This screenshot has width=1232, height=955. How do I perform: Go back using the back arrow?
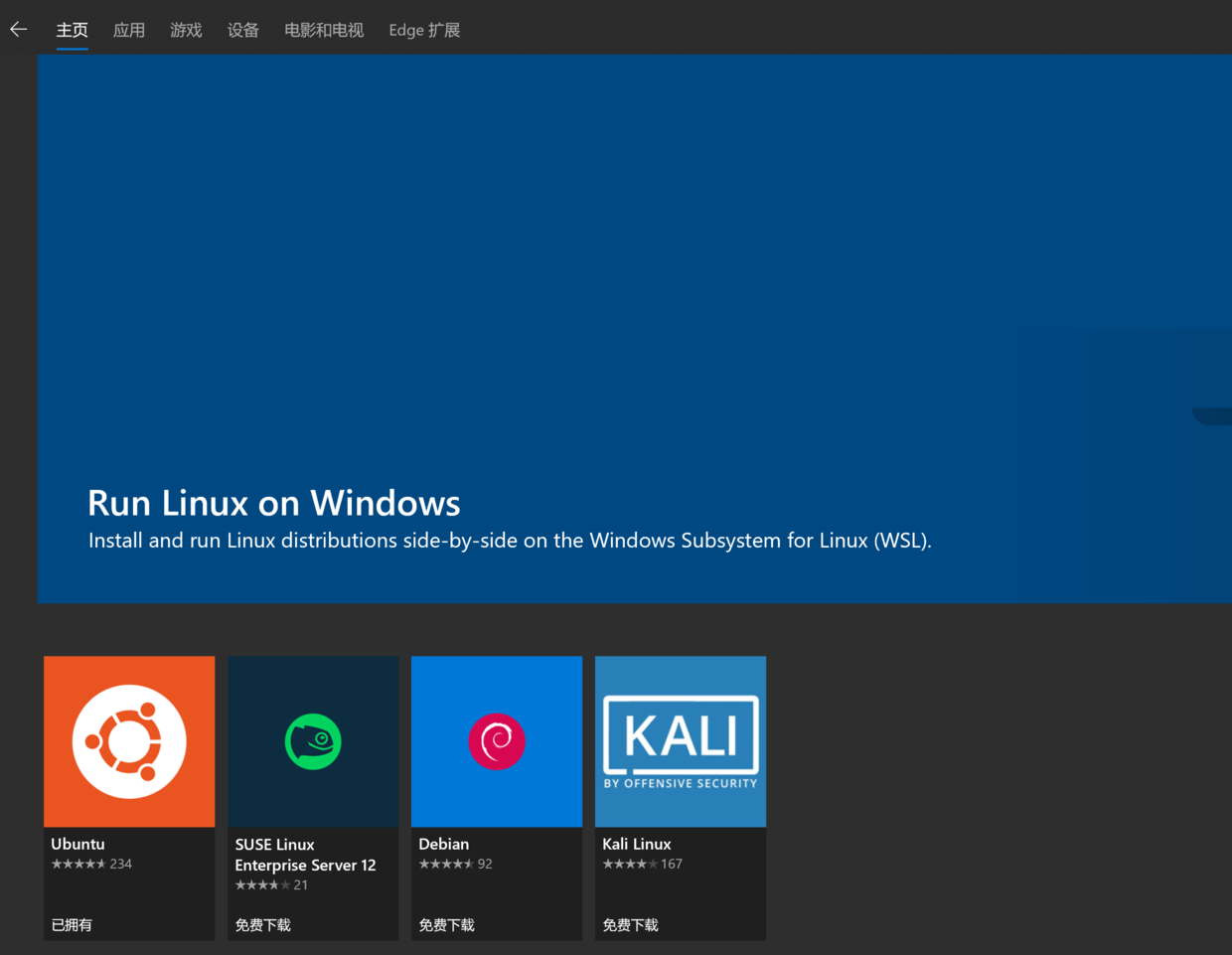click(19, 29)
